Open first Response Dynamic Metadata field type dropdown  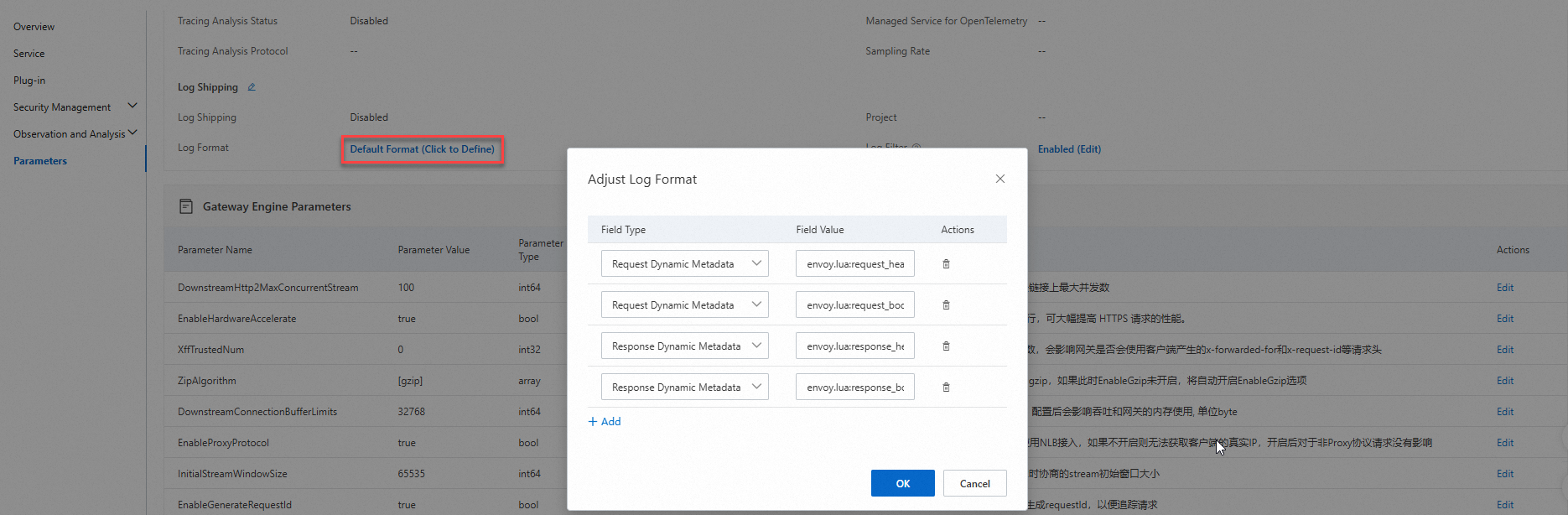684,346
